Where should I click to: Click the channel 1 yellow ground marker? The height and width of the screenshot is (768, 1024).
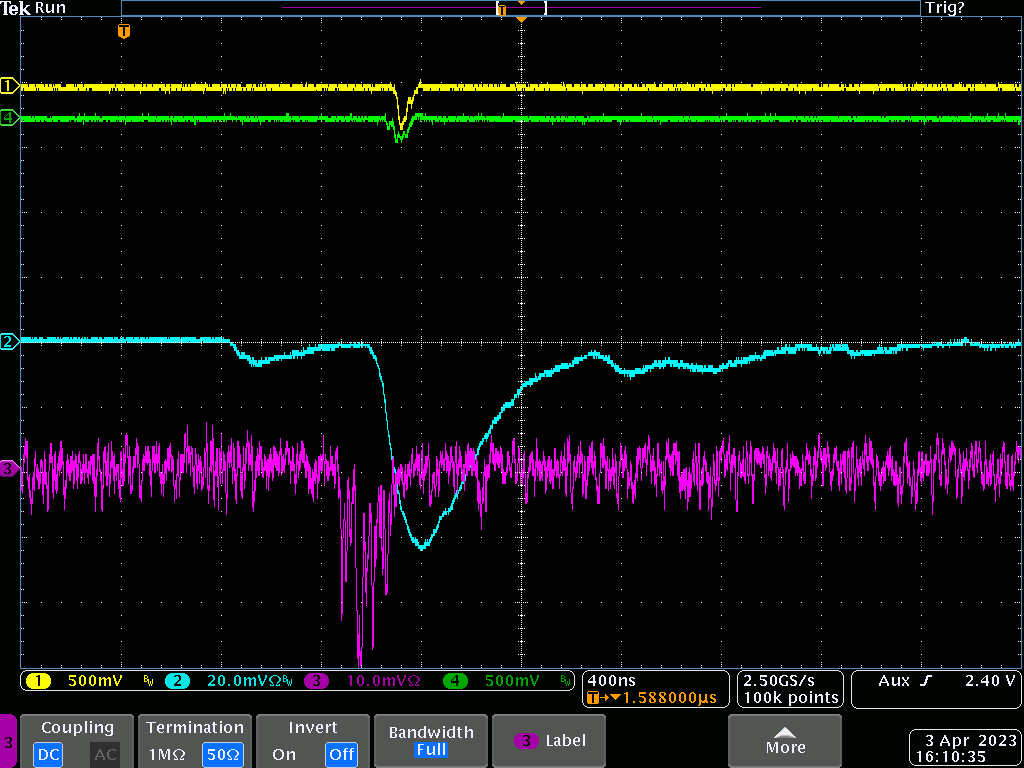[9, 86]
